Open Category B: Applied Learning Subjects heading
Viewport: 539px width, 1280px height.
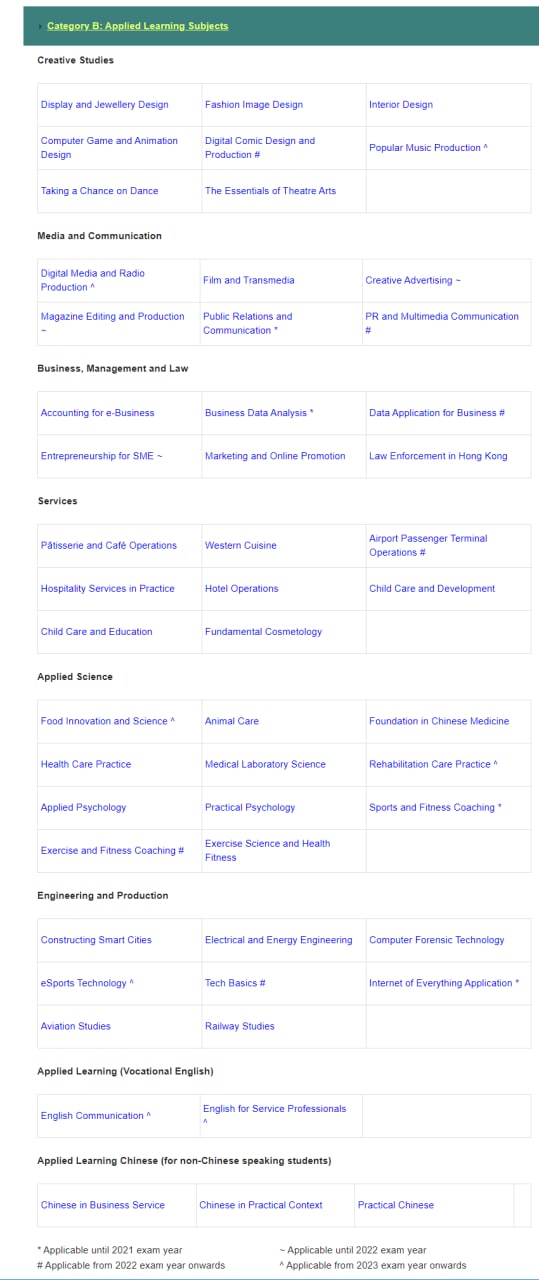click(137, 26)
